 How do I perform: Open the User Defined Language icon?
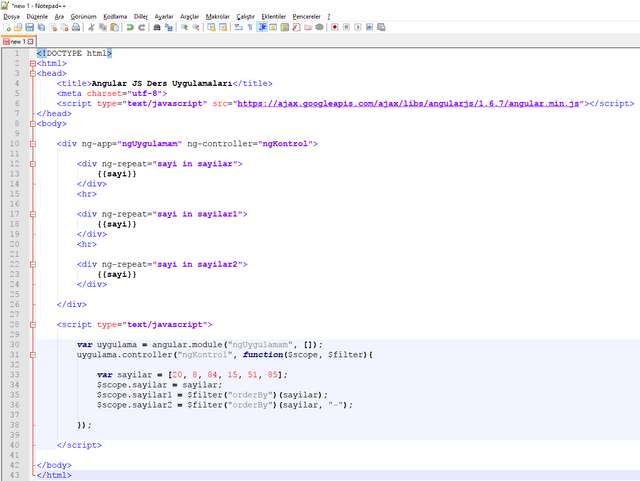tap(273, 27)
